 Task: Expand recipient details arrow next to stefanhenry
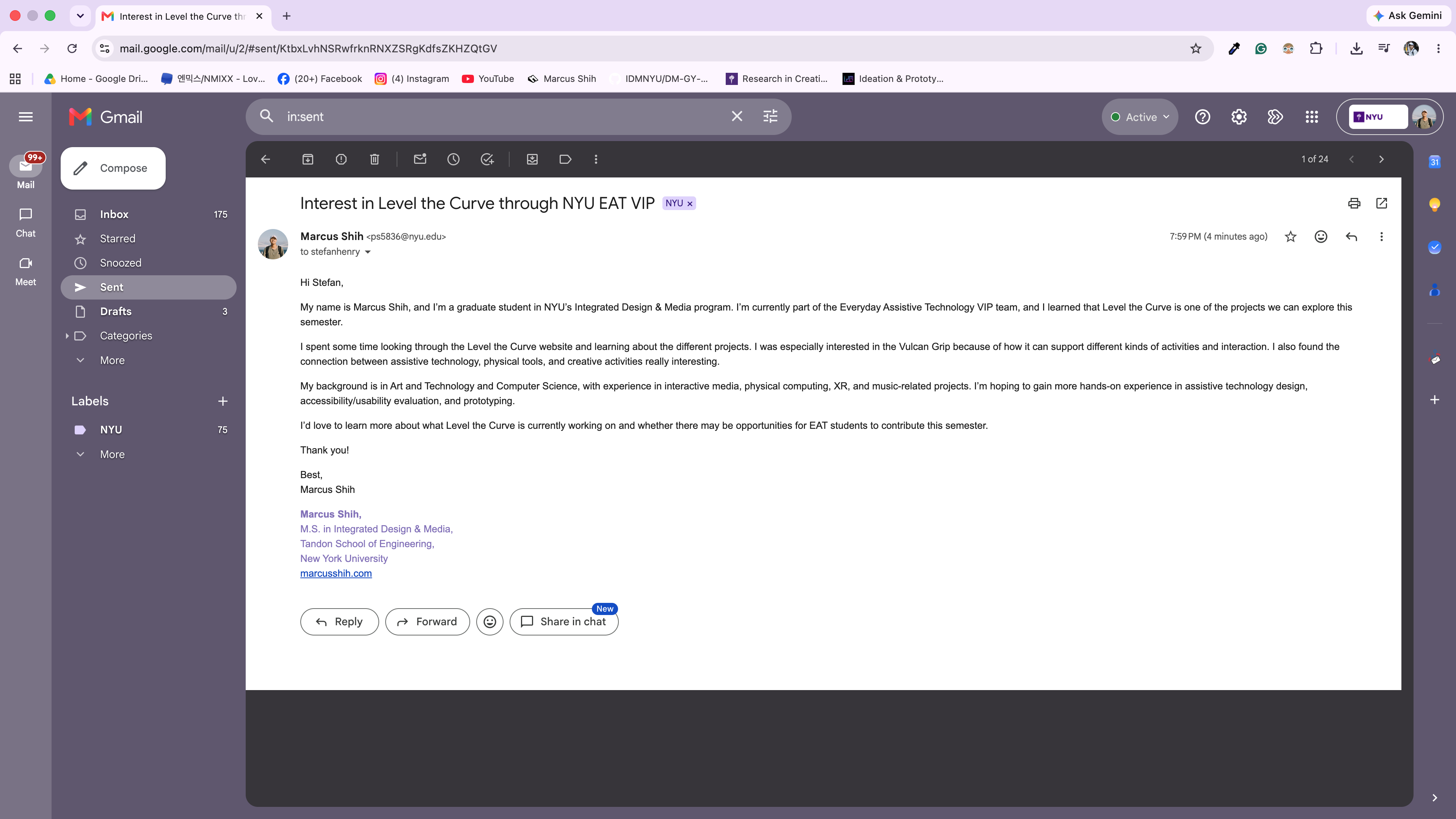[367, 252]
